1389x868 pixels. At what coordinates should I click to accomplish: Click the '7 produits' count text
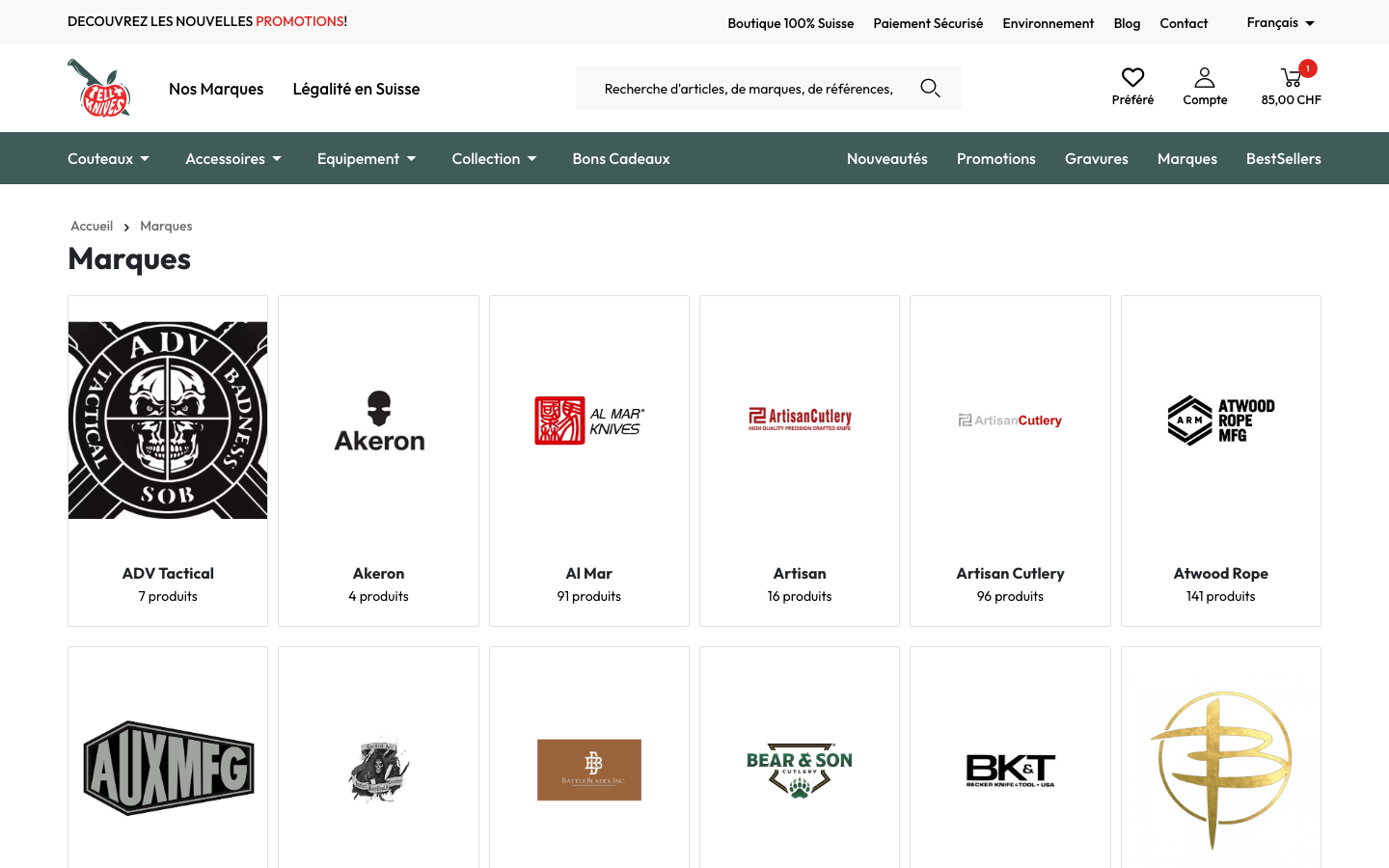coord(168,596)
